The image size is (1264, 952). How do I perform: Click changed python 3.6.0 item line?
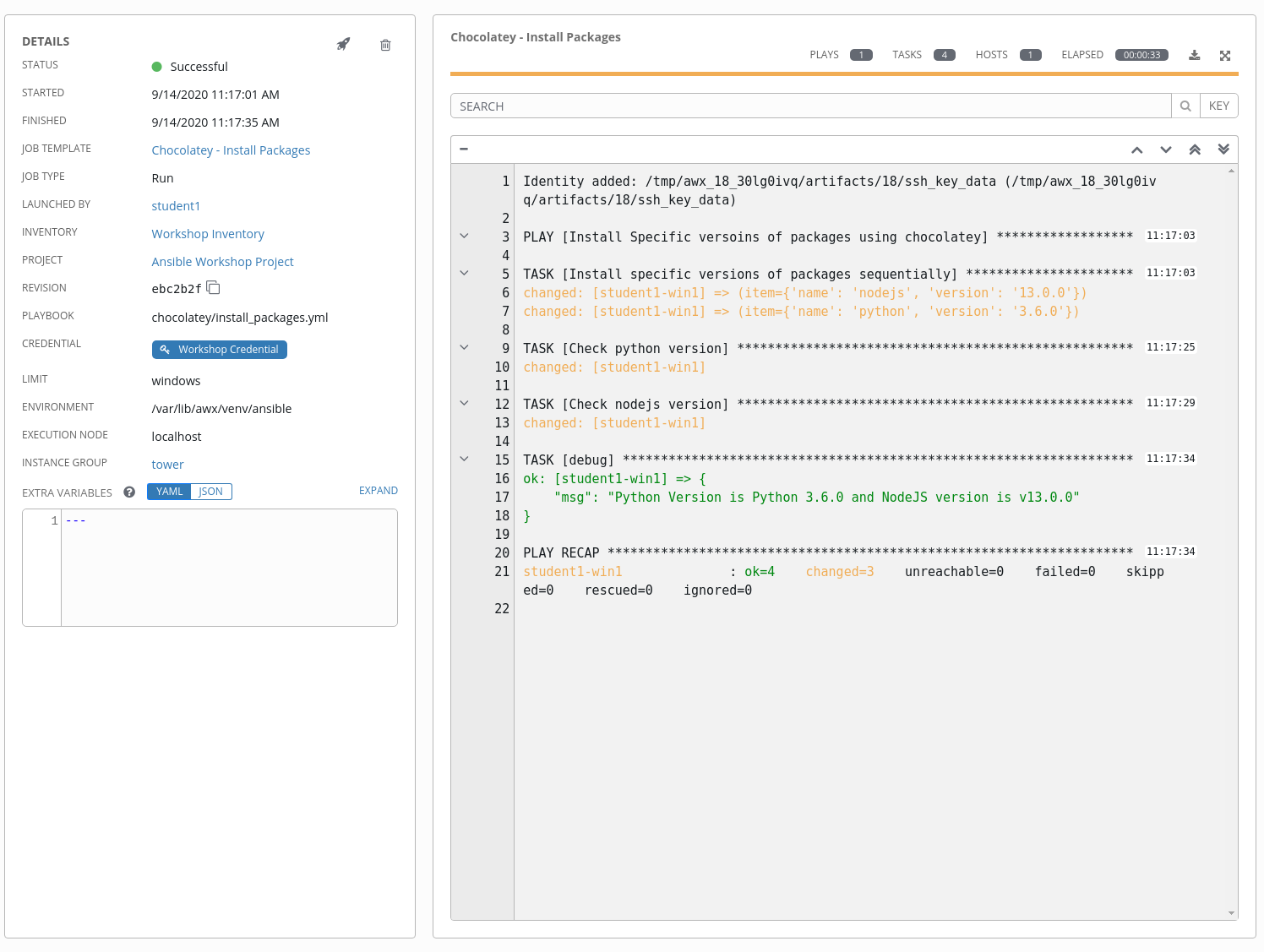coord(801,312)
